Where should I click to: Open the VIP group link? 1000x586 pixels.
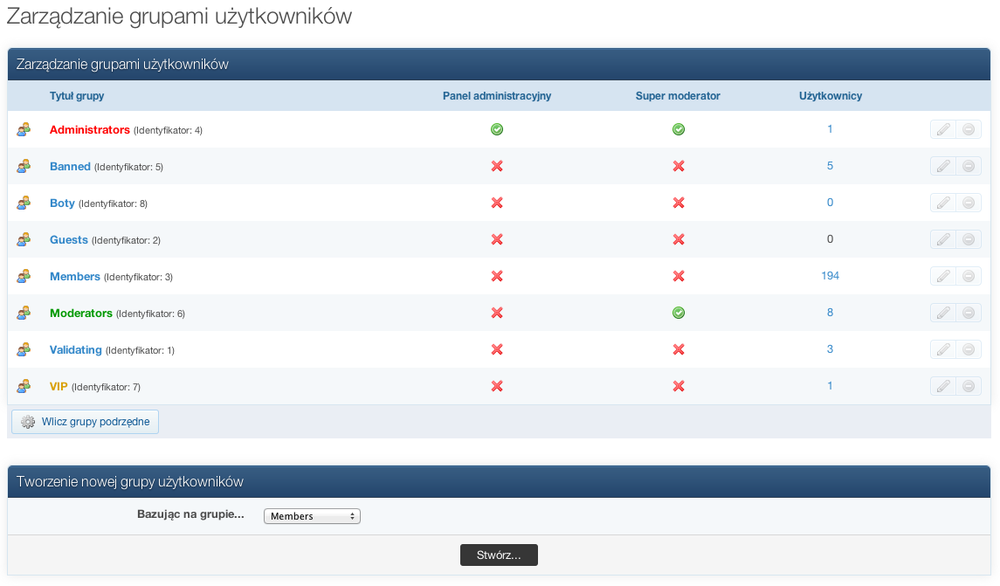tap(59, 386)
